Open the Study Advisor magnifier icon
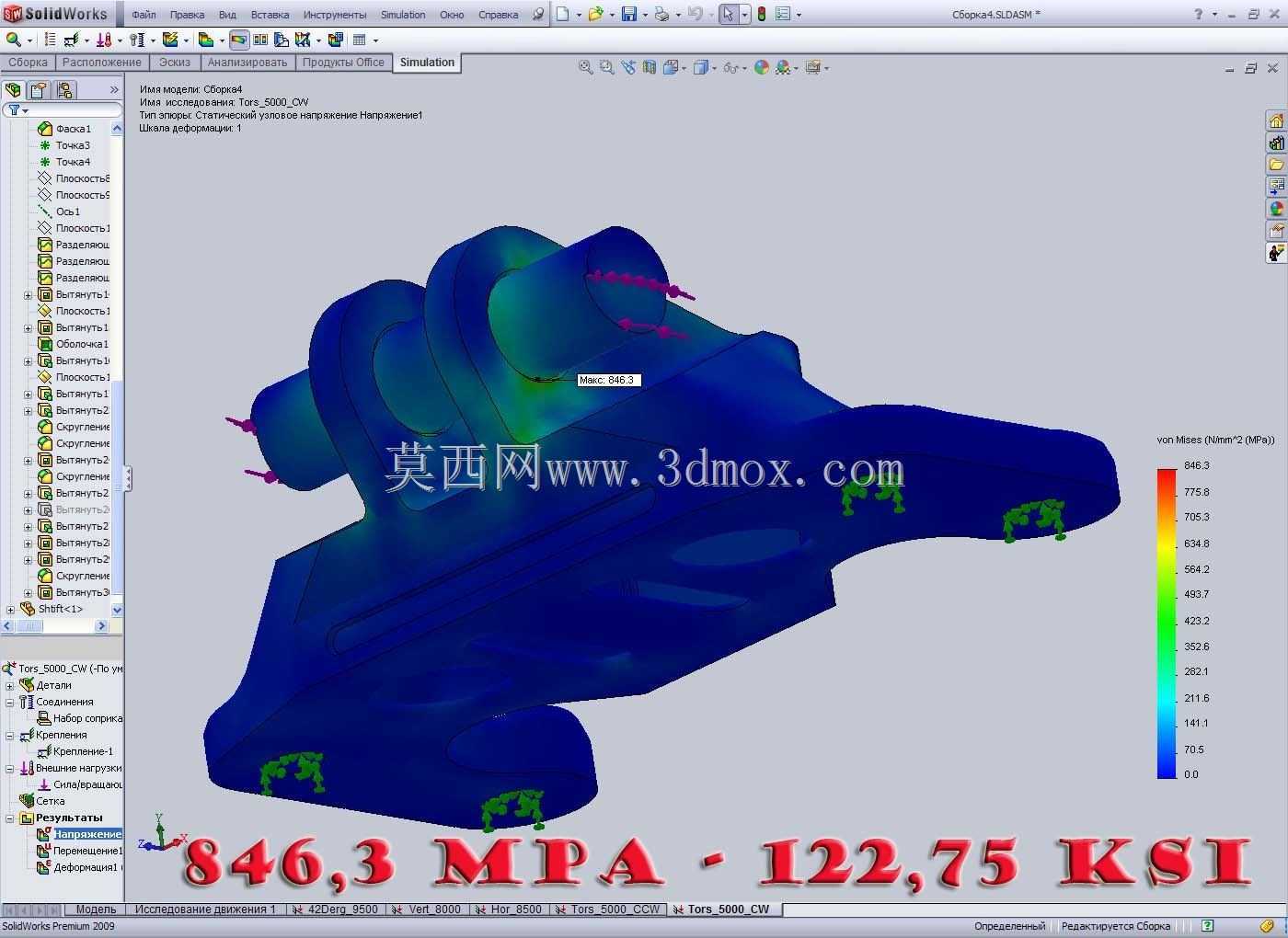The image size is (1288, 938). (14, 40)
